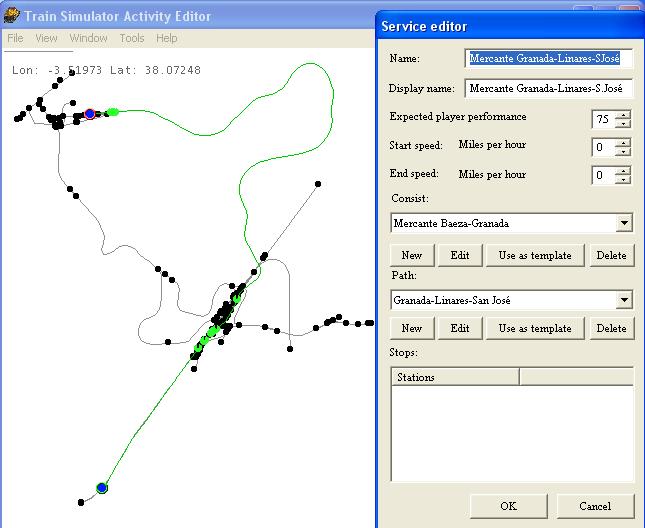The height and width of the screenshot is (528, 645).
Task: Click the Train Simulator app icon in title bar
Action: [11, 16]
